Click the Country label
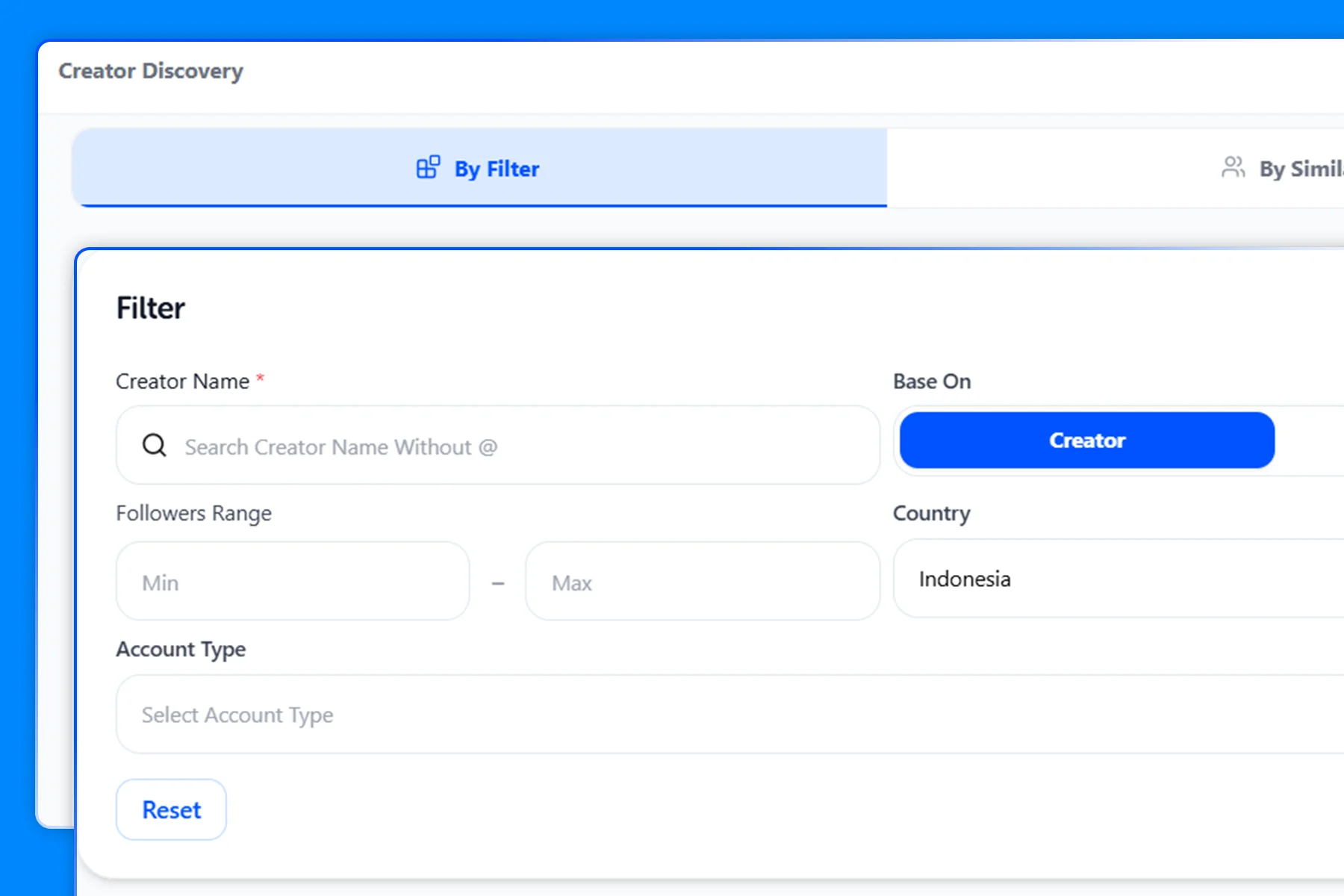This screenshot has width=1344, height=896. coord(931,514)
